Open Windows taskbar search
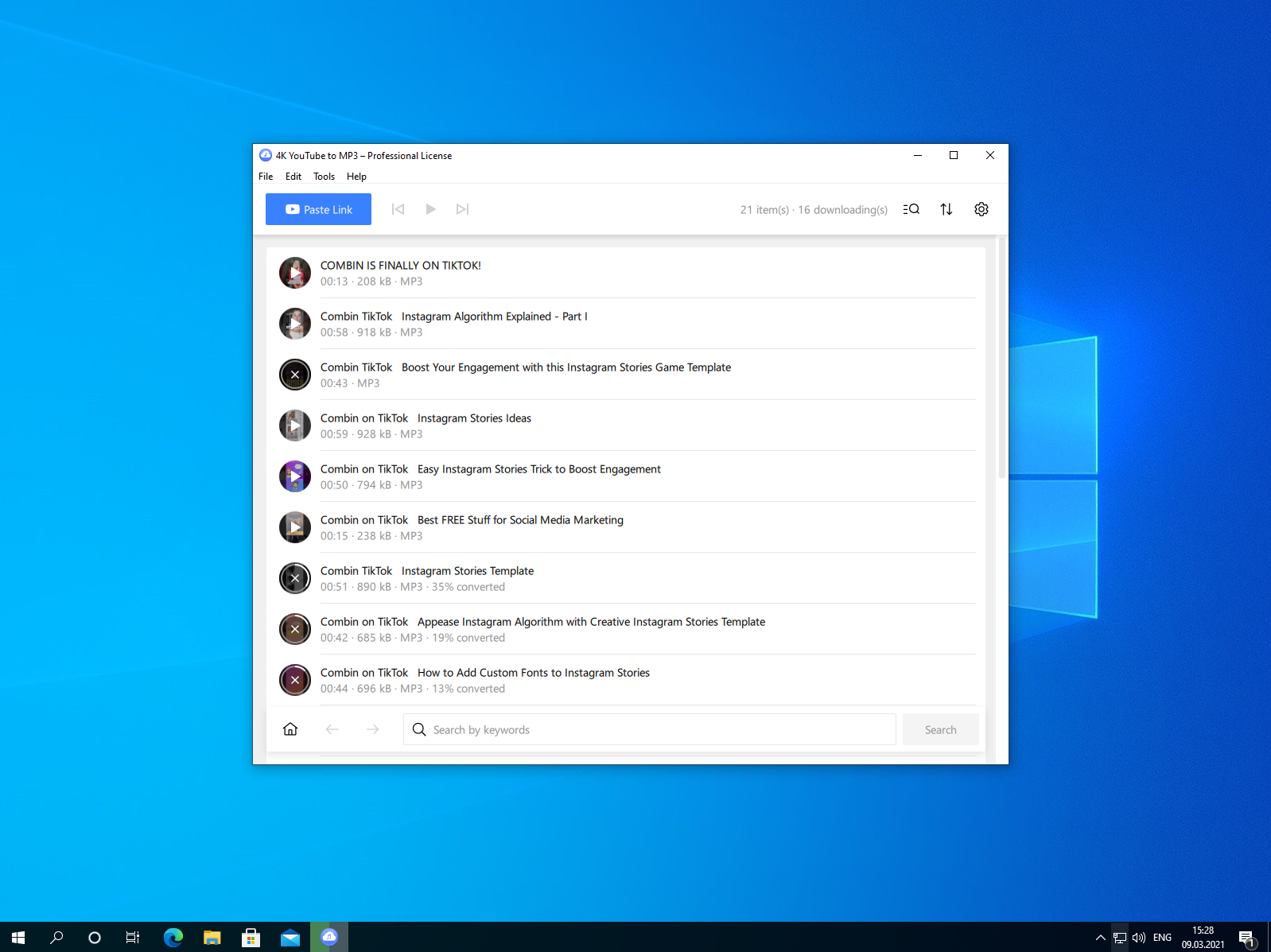Image resolution: width=1271 pixels, height=952 pixels. (56, 938)
